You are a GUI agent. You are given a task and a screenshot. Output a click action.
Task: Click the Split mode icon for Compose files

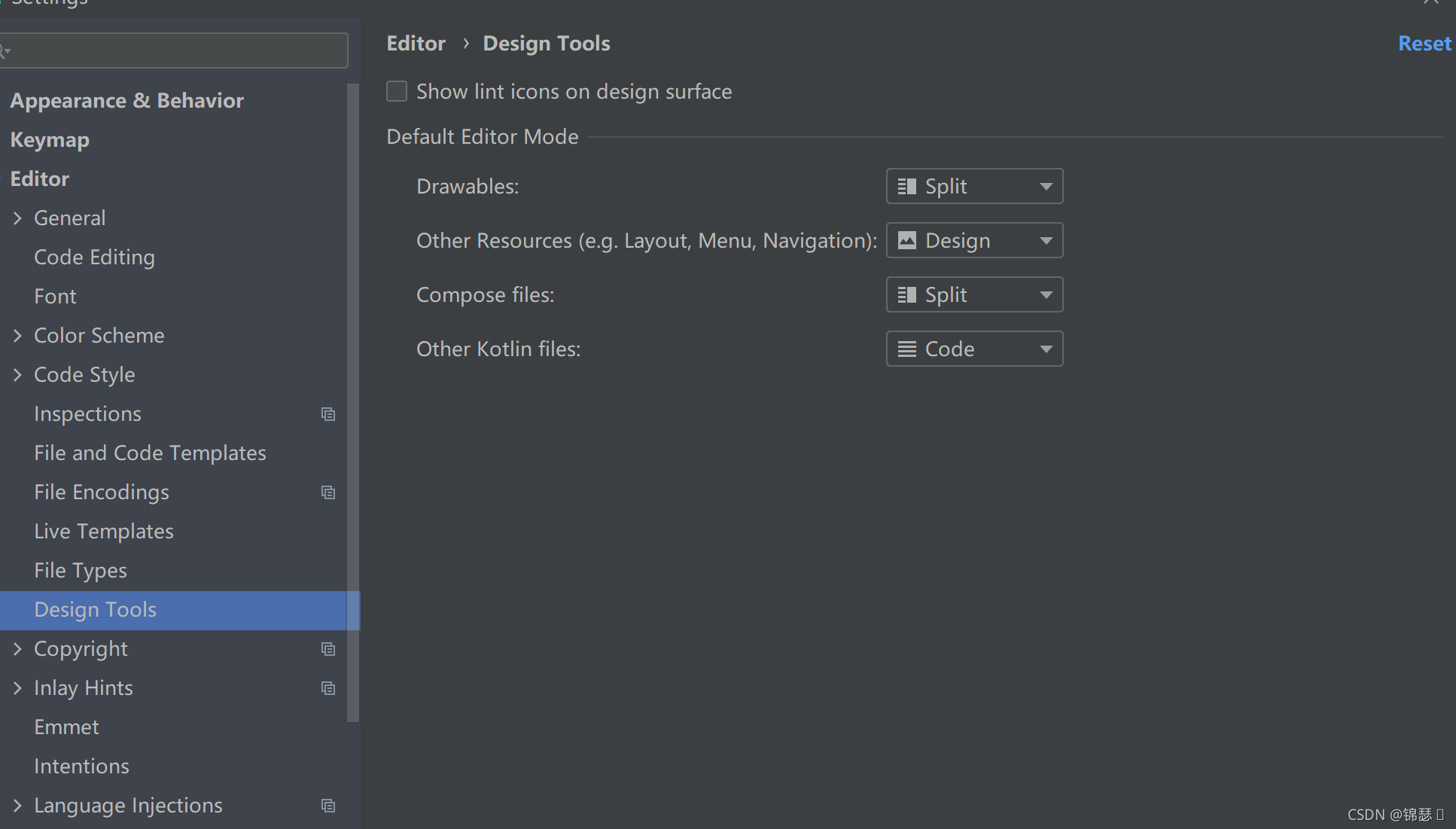coord(906,294)
